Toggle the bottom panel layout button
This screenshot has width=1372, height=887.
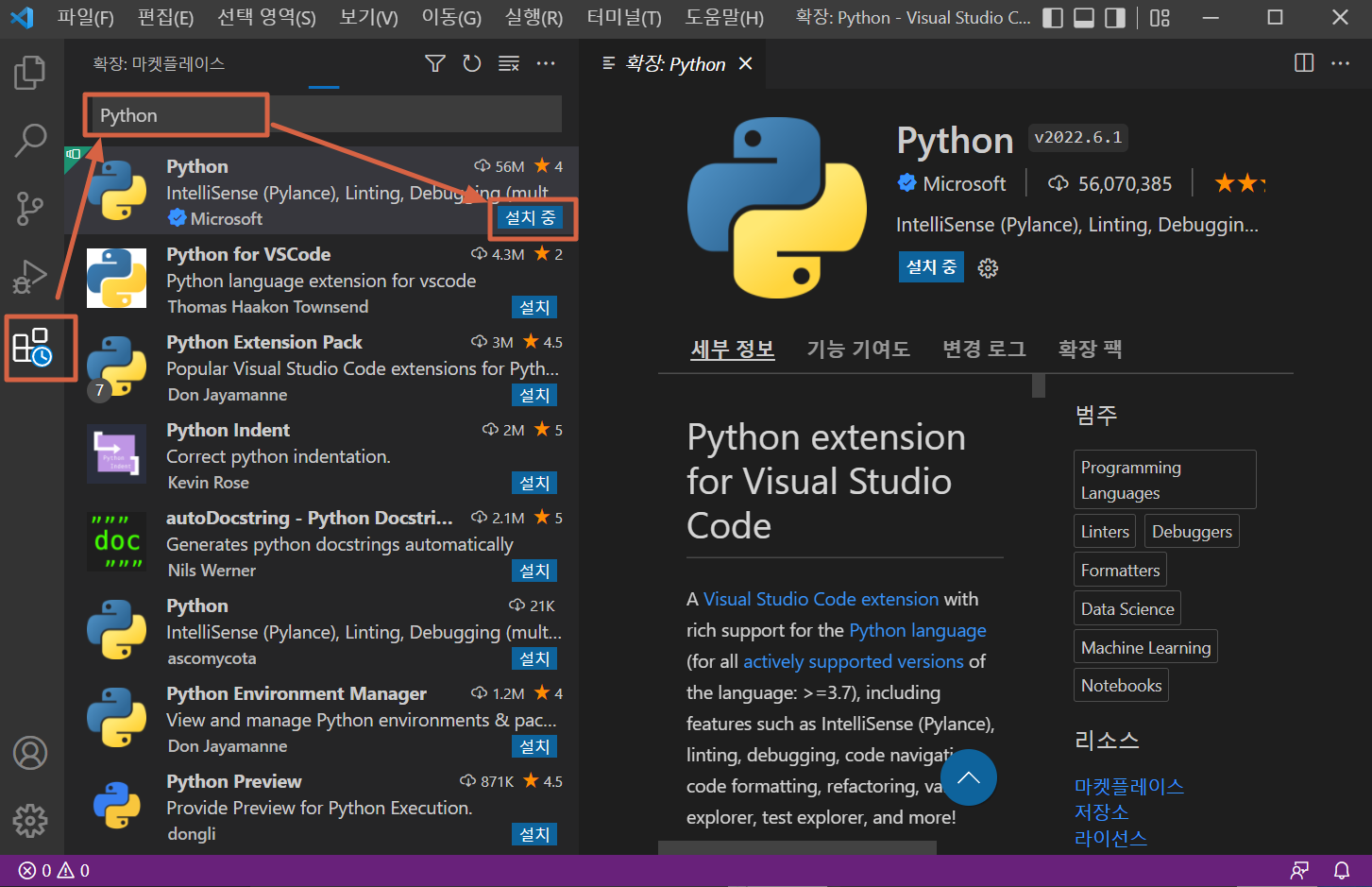(1084, 18)
